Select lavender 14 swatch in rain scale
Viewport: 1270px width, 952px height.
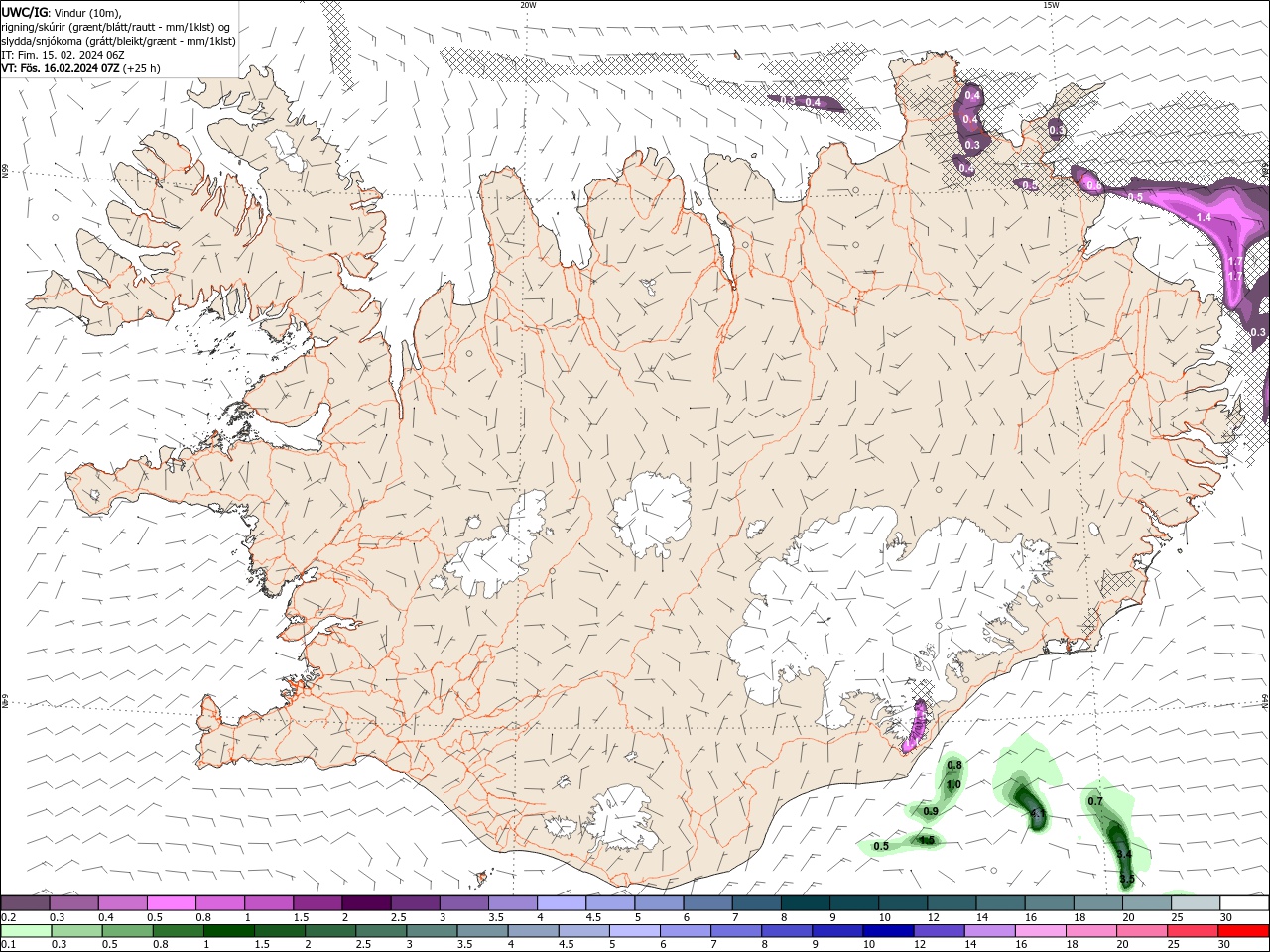pyautogui.click(x=989, y=931)
